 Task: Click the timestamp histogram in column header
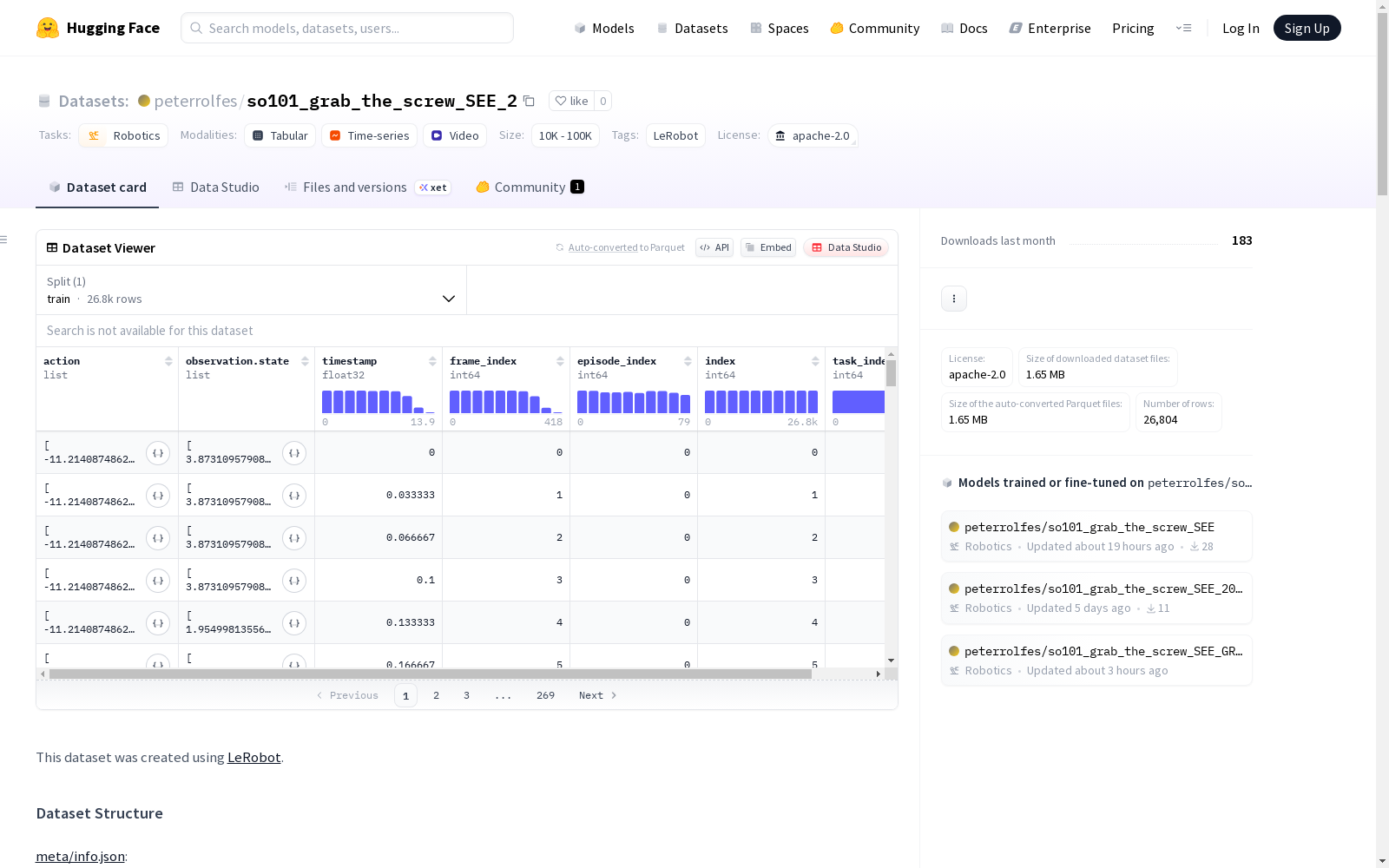click(378, 401)
